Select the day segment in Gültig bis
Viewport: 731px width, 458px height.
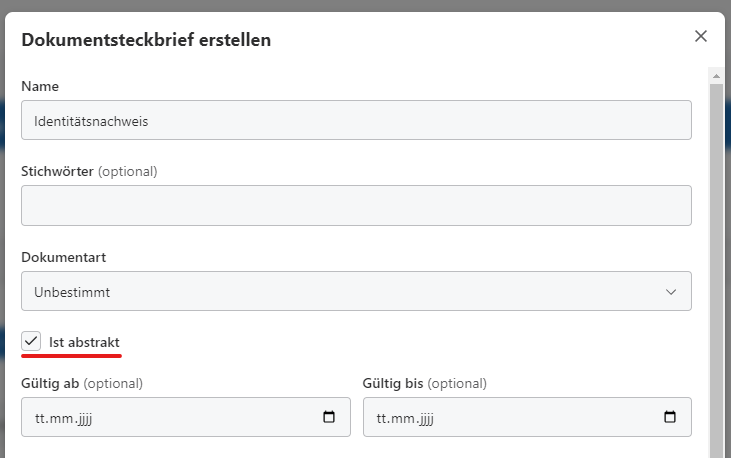point(381,418)
